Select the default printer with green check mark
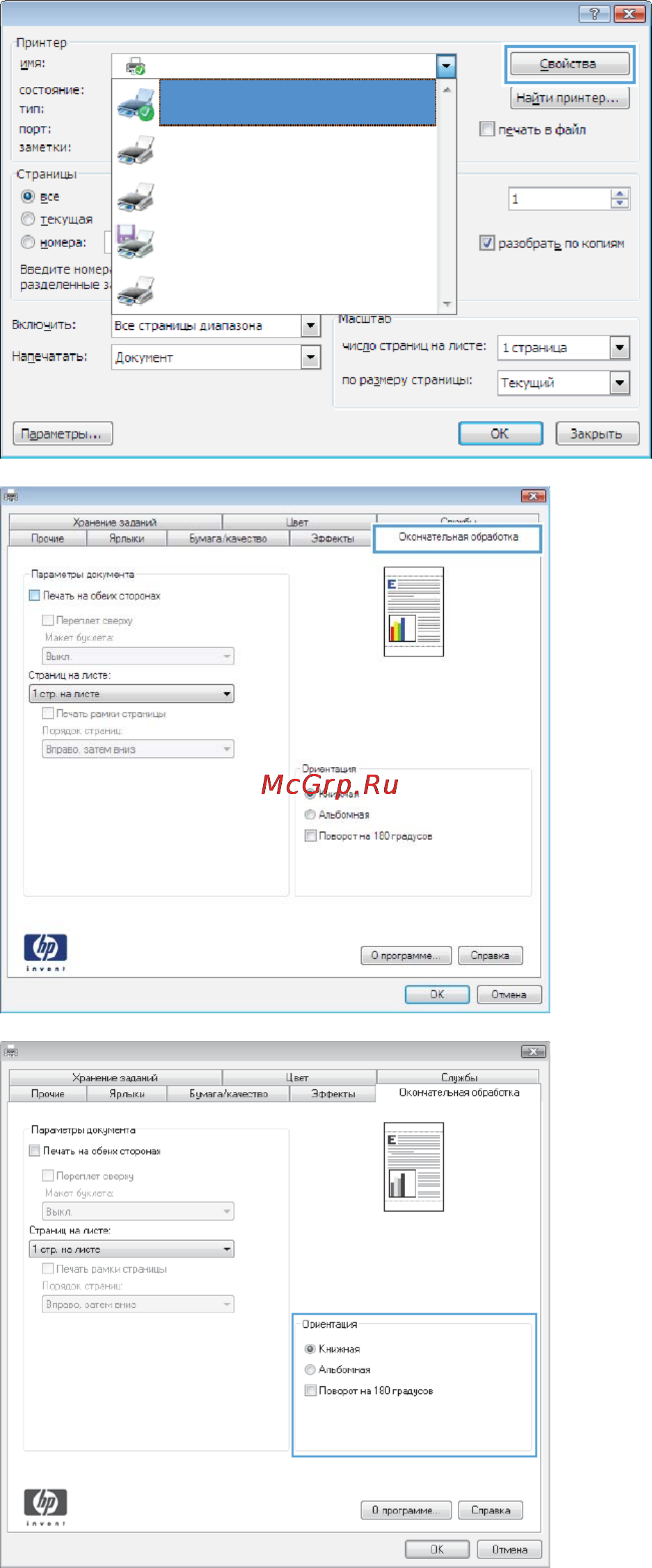The image size is (652, 1568). 135,104
